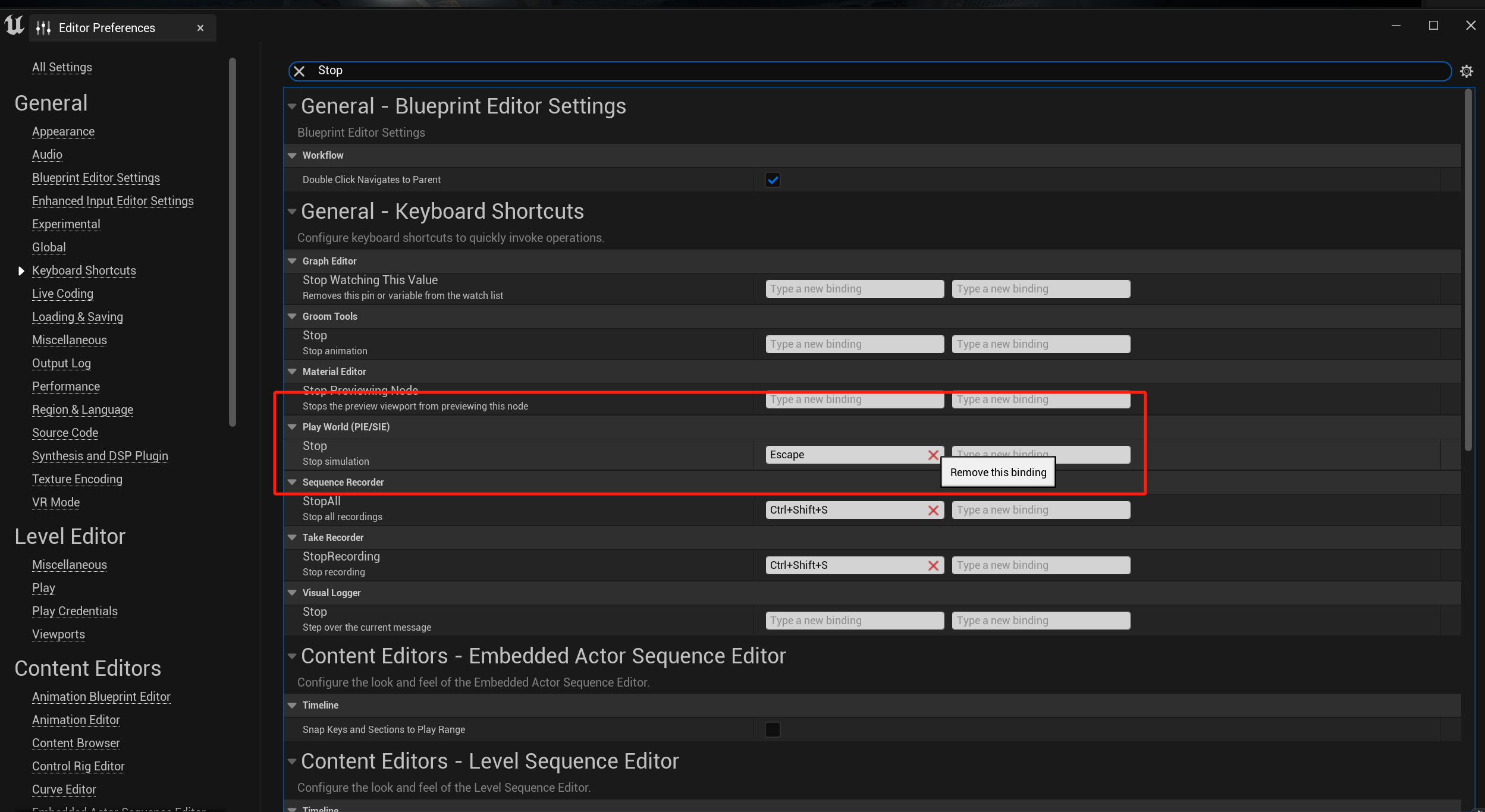Uncheck Double Click Navigates to Parent
Screen dimensions: 1485x812
click(773, 180)
